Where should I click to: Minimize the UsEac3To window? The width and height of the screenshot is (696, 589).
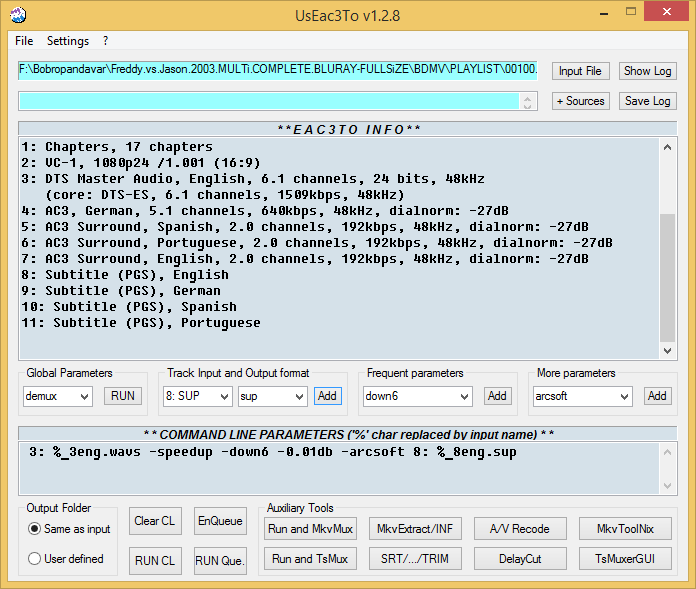[604, 12]
